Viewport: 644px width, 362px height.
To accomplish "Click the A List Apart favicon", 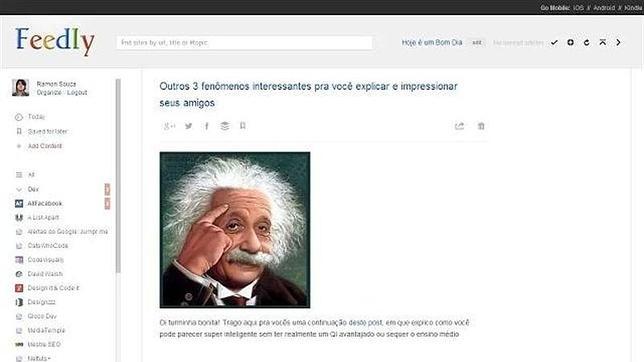I will click(19, 217).
